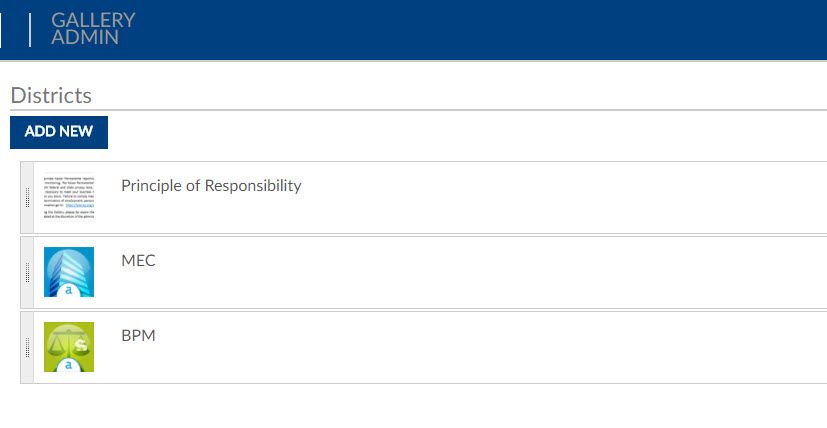Click the skyscraper graphic in MEC thumbnail
Viewport: 827px width, 428px height.
pos(64,265)
